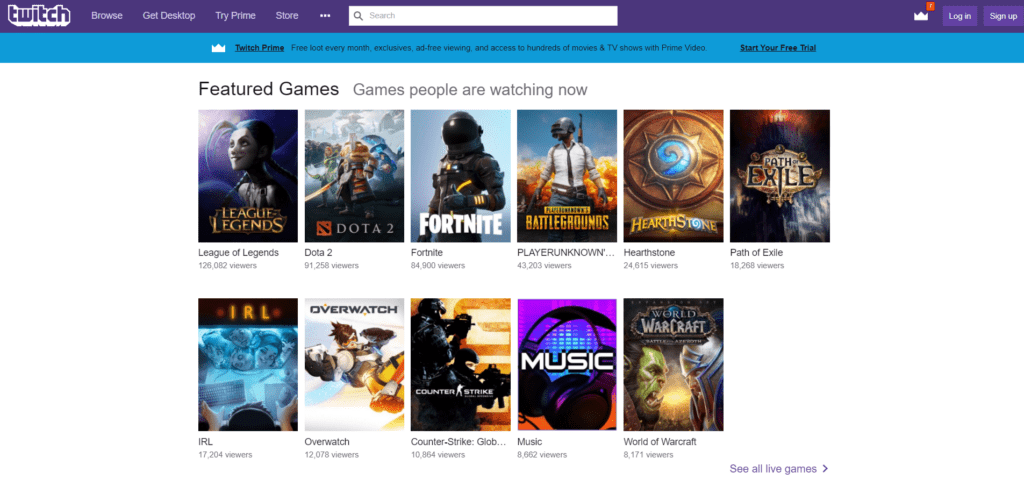Open the League of Legends cover art
Viewport: 1024px width, 487px height.
248,176
